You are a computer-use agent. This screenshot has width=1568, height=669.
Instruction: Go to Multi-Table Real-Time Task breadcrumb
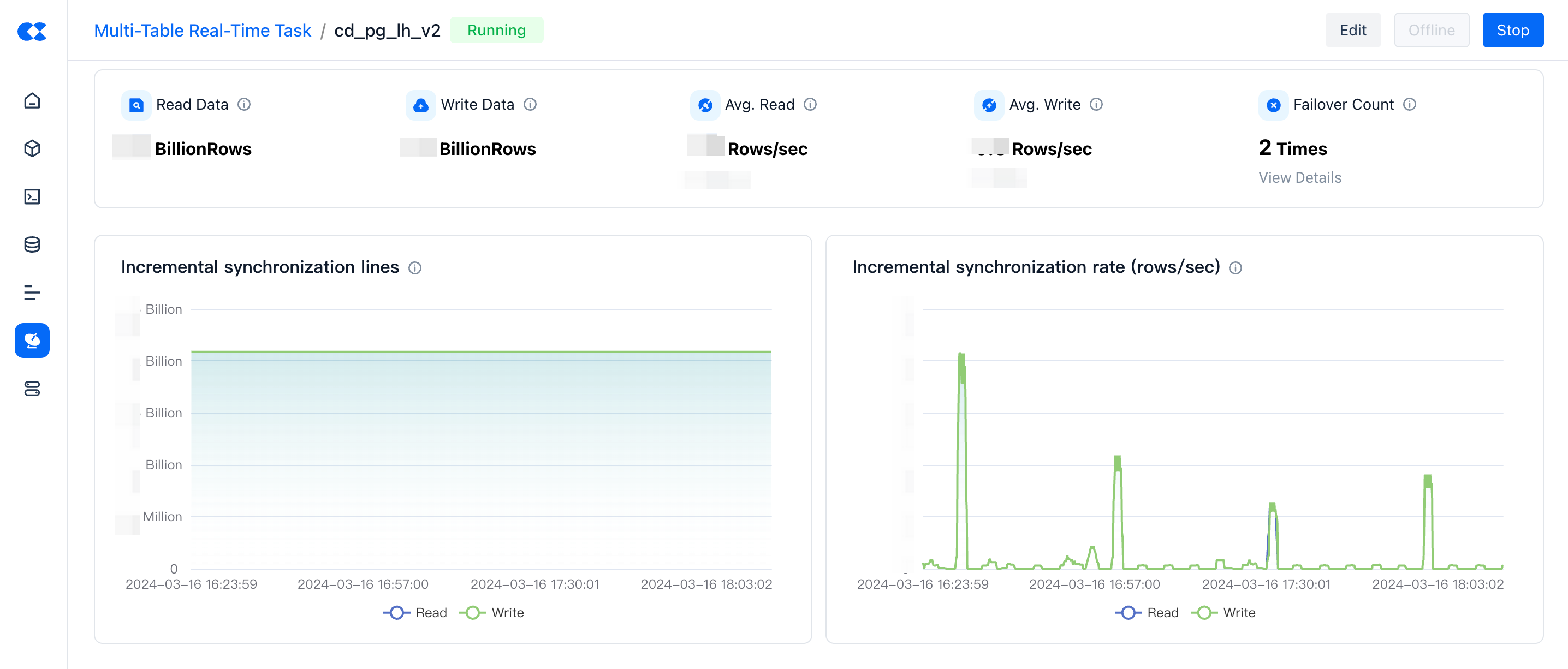202,31
